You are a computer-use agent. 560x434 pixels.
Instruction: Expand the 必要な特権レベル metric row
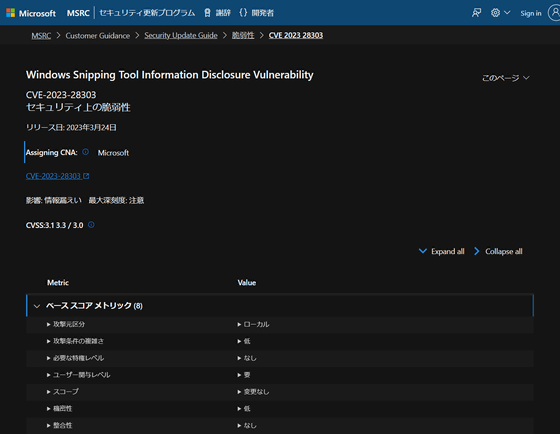click(75, 358)
